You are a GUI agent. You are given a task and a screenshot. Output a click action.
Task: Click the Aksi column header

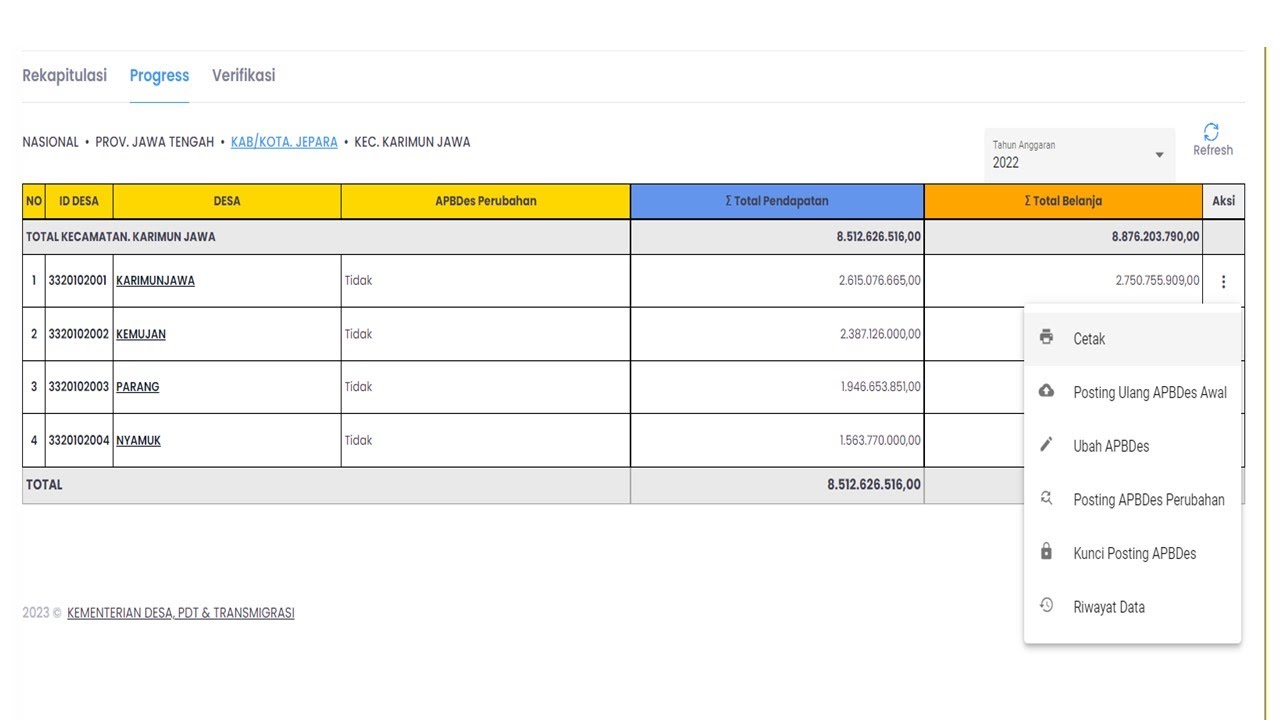[1224, 201]
